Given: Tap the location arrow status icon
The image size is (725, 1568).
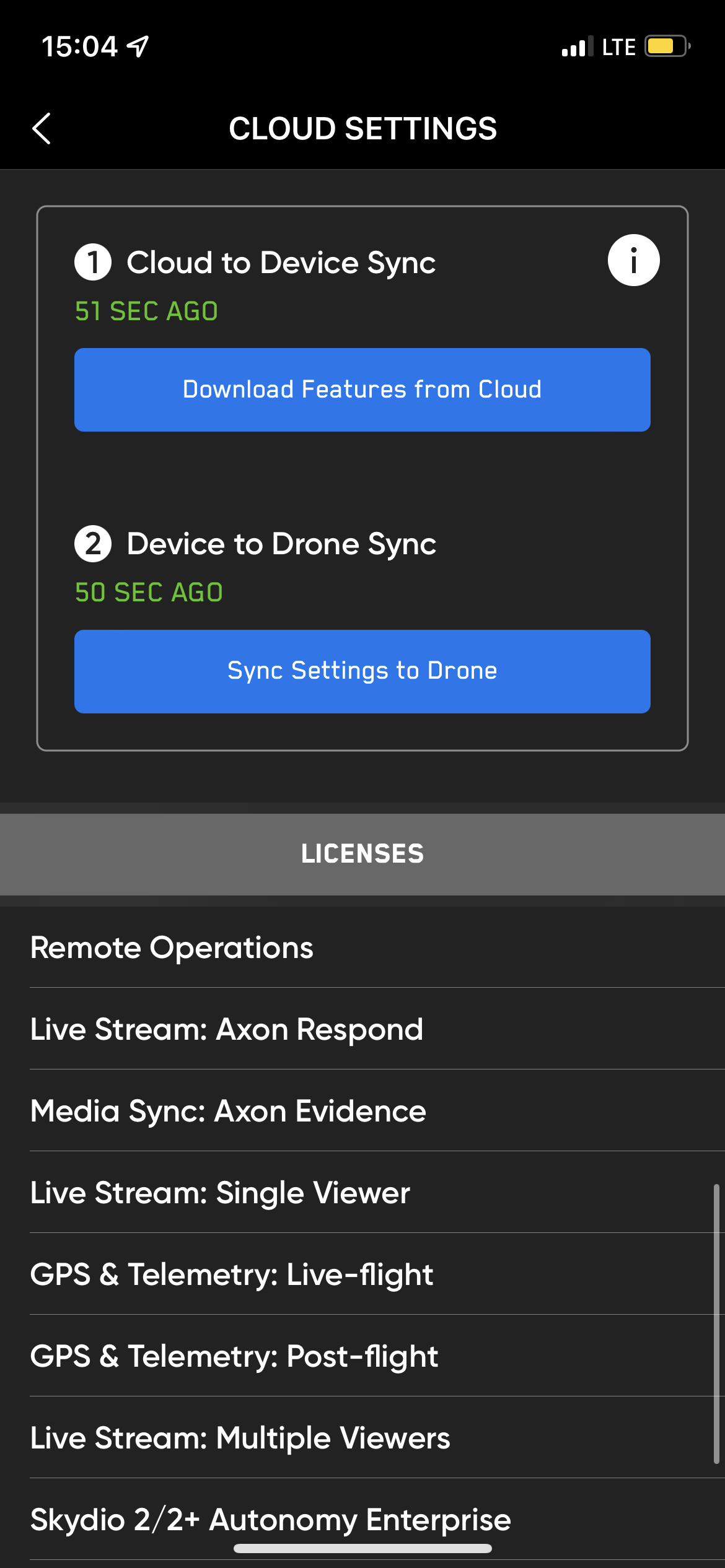Looking at the screenshot, I should coord(138,46).
